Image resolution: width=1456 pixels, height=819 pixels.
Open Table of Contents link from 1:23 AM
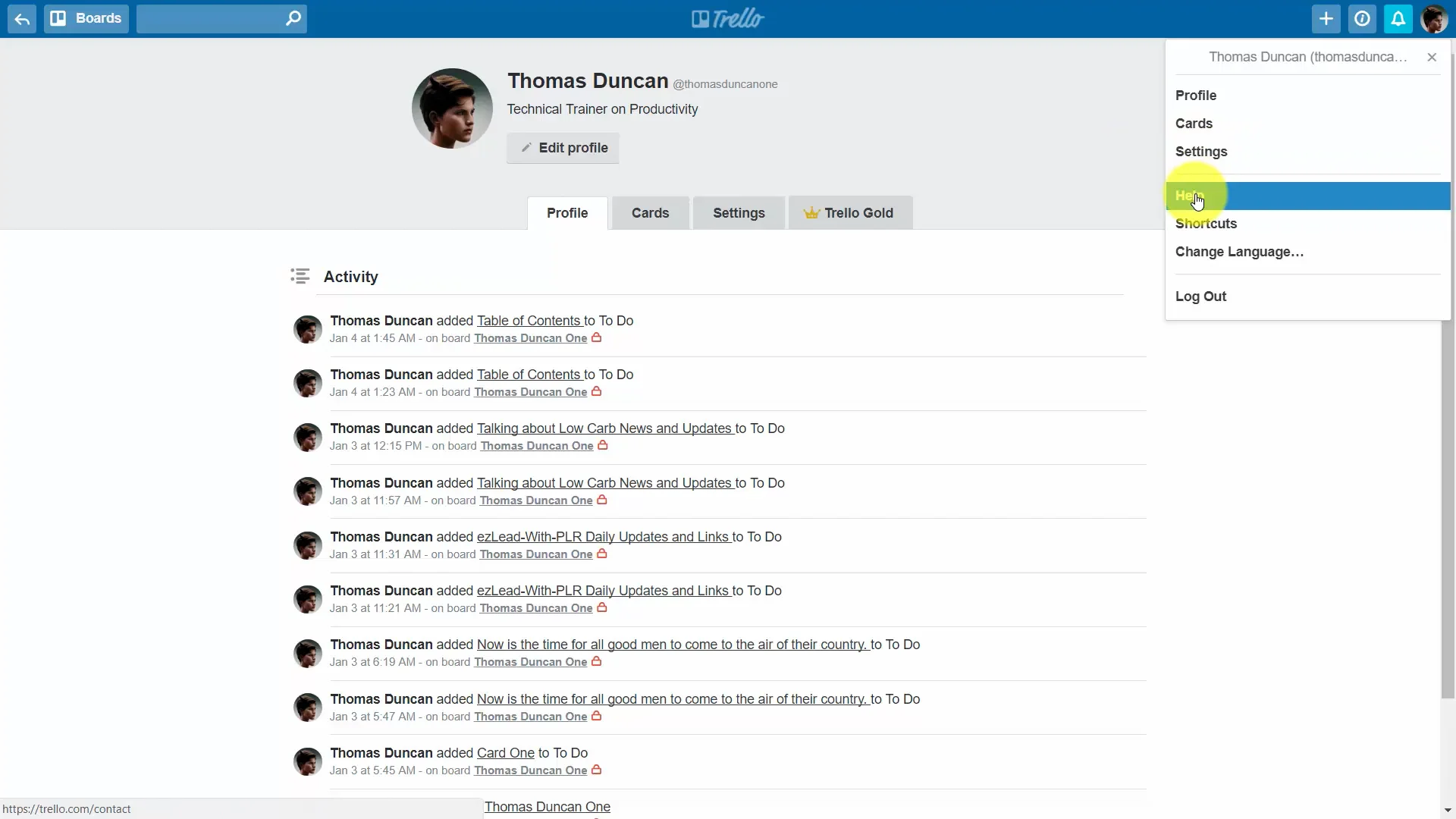(x=529, y=375)
